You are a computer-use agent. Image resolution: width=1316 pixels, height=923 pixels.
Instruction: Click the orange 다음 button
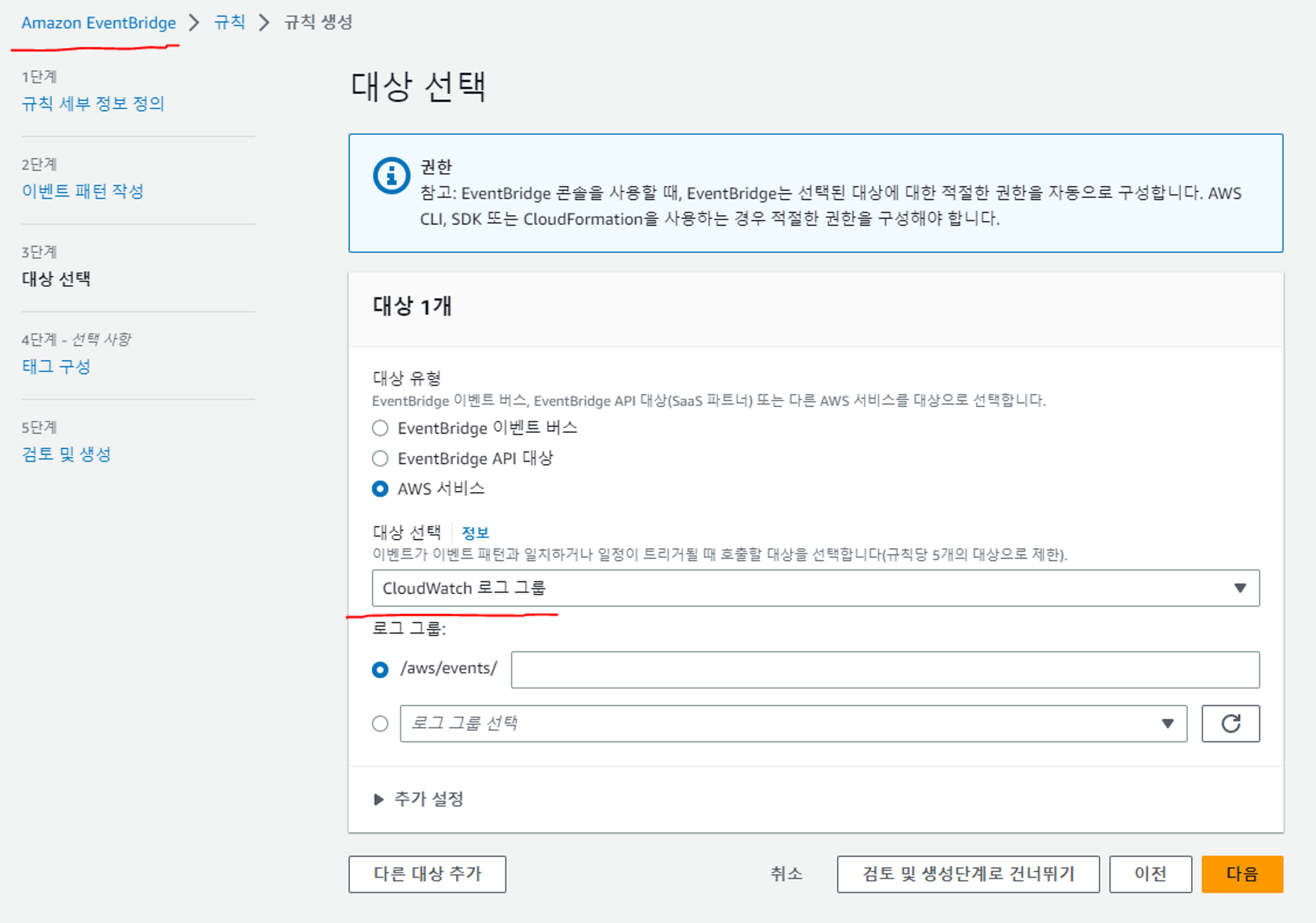click(x=1242, y=874)
